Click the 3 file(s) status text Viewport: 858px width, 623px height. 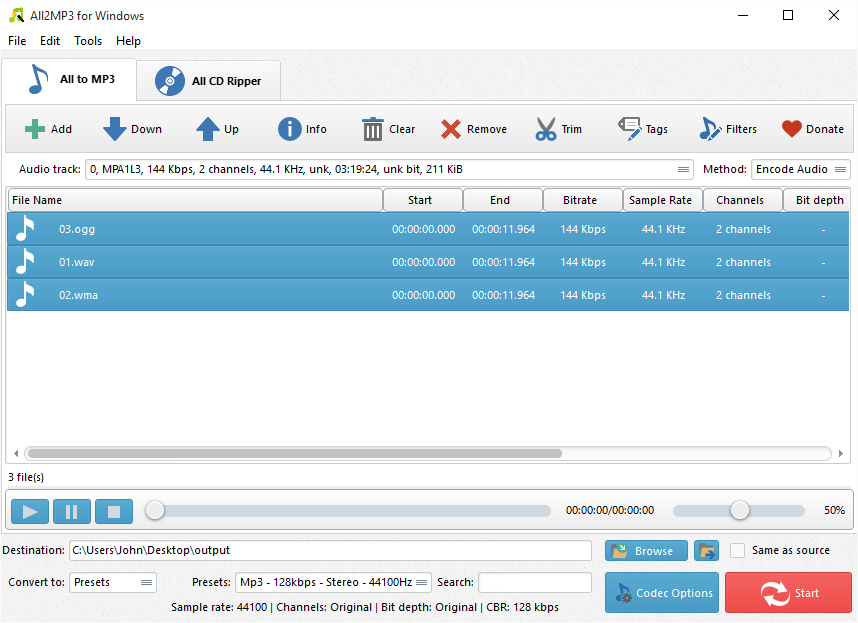point(26,477)
